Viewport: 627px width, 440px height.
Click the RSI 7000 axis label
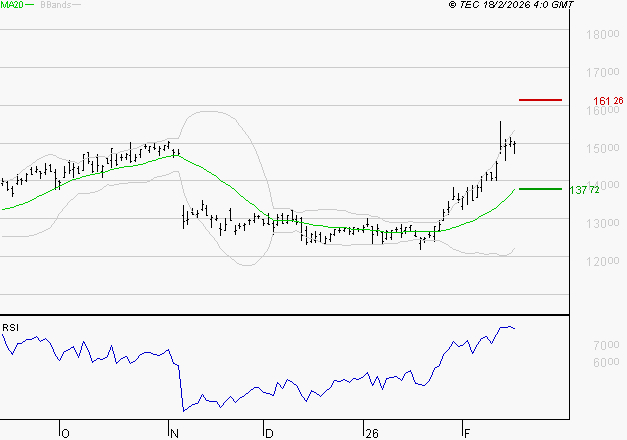(x=606, y=345)
